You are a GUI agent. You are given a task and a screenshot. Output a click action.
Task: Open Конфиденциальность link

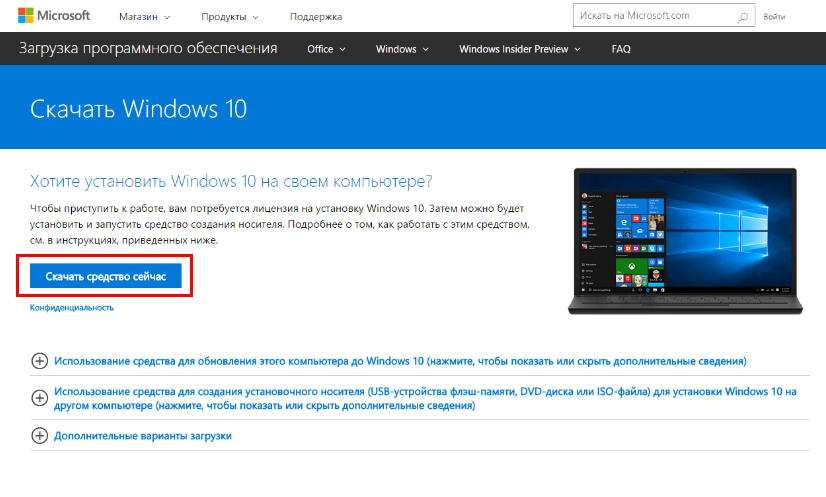[x=72, y=308]
